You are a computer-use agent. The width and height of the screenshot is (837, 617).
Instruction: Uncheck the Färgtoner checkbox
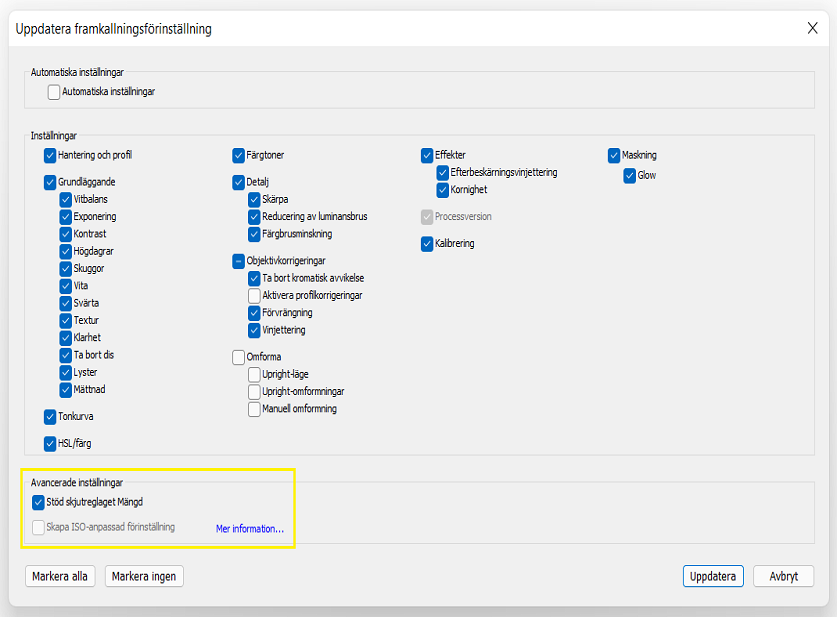point(239,156)
